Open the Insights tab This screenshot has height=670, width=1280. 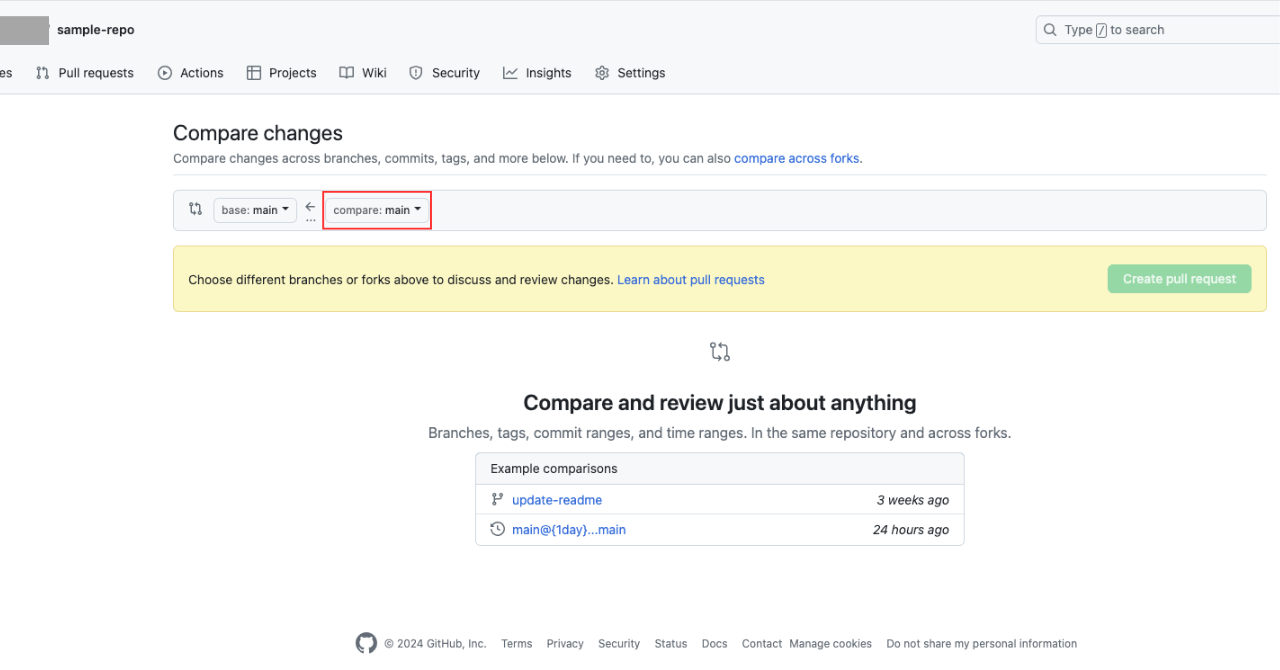pos(537,73)
